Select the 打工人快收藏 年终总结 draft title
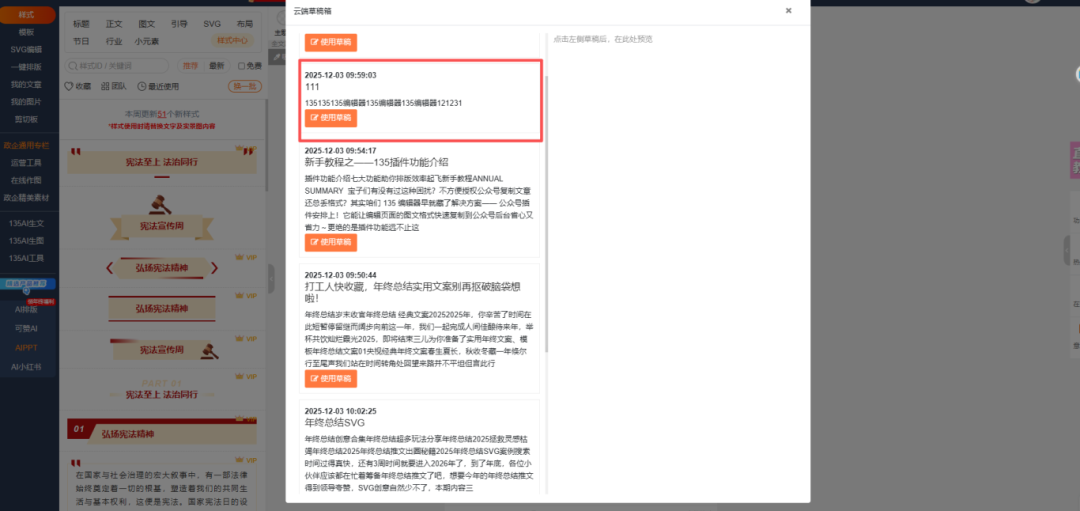The width and height of the screenshot is (1080, 511). 415,293
